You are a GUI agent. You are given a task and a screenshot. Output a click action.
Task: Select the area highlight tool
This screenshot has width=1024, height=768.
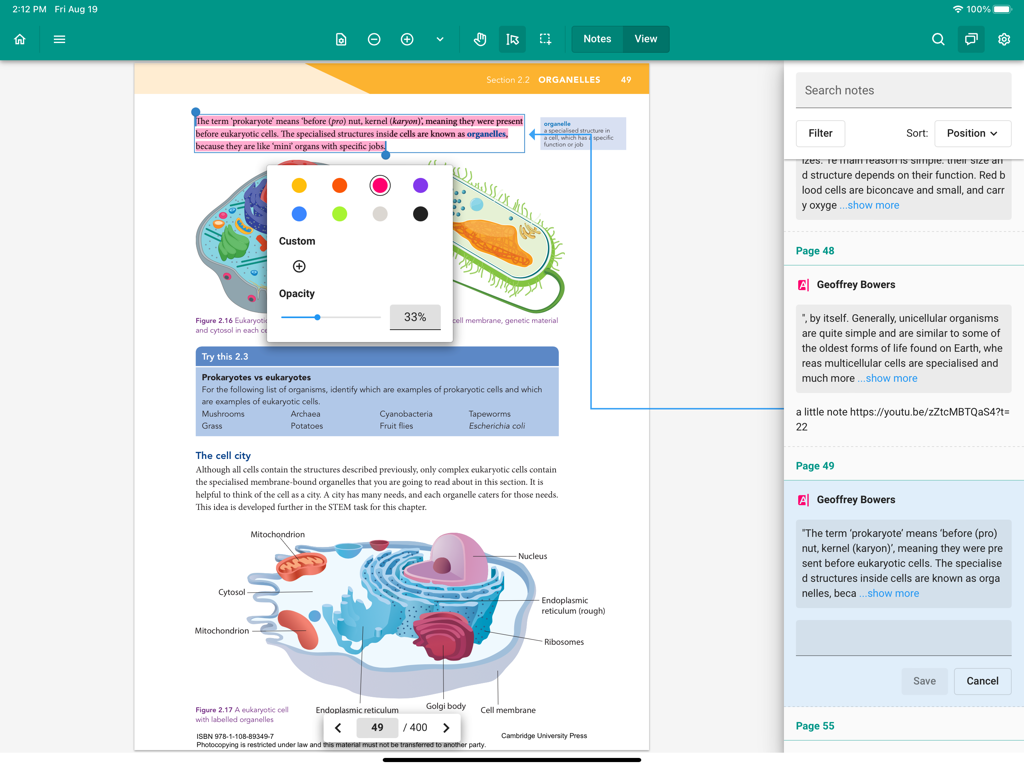(x=545, y=39)
